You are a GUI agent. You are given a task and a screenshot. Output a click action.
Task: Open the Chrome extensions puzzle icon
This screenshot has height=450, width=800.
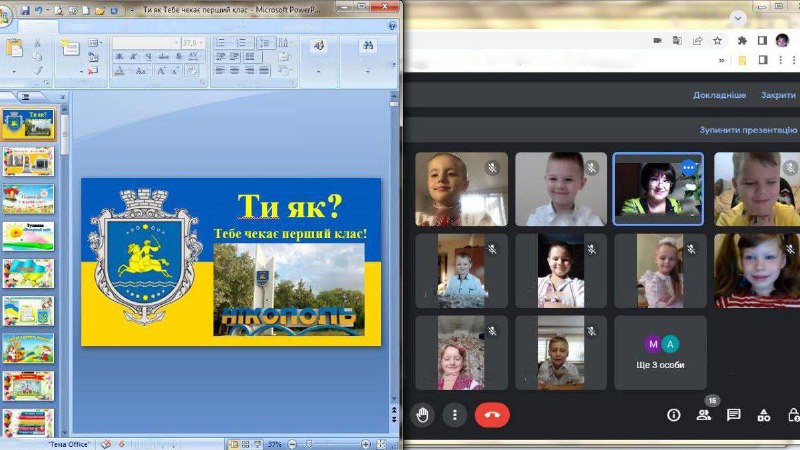pos(742,41)
